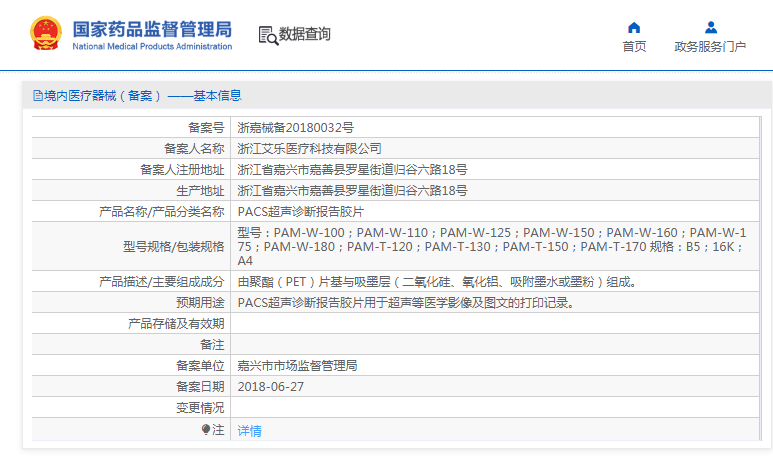Screen dimensions: 773x462
Task: Select PACS超声诊断报告胶片 product name value
Action: 301,212
